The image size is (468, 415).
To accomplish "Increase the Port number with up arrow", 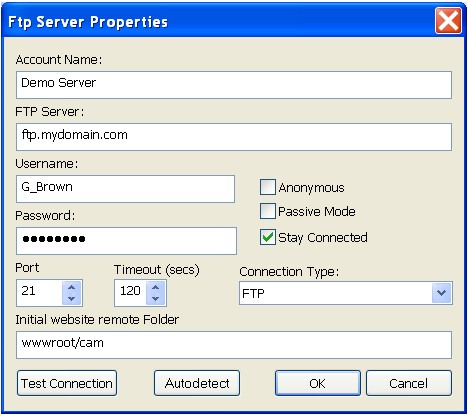I will click(x=72, y=287).
